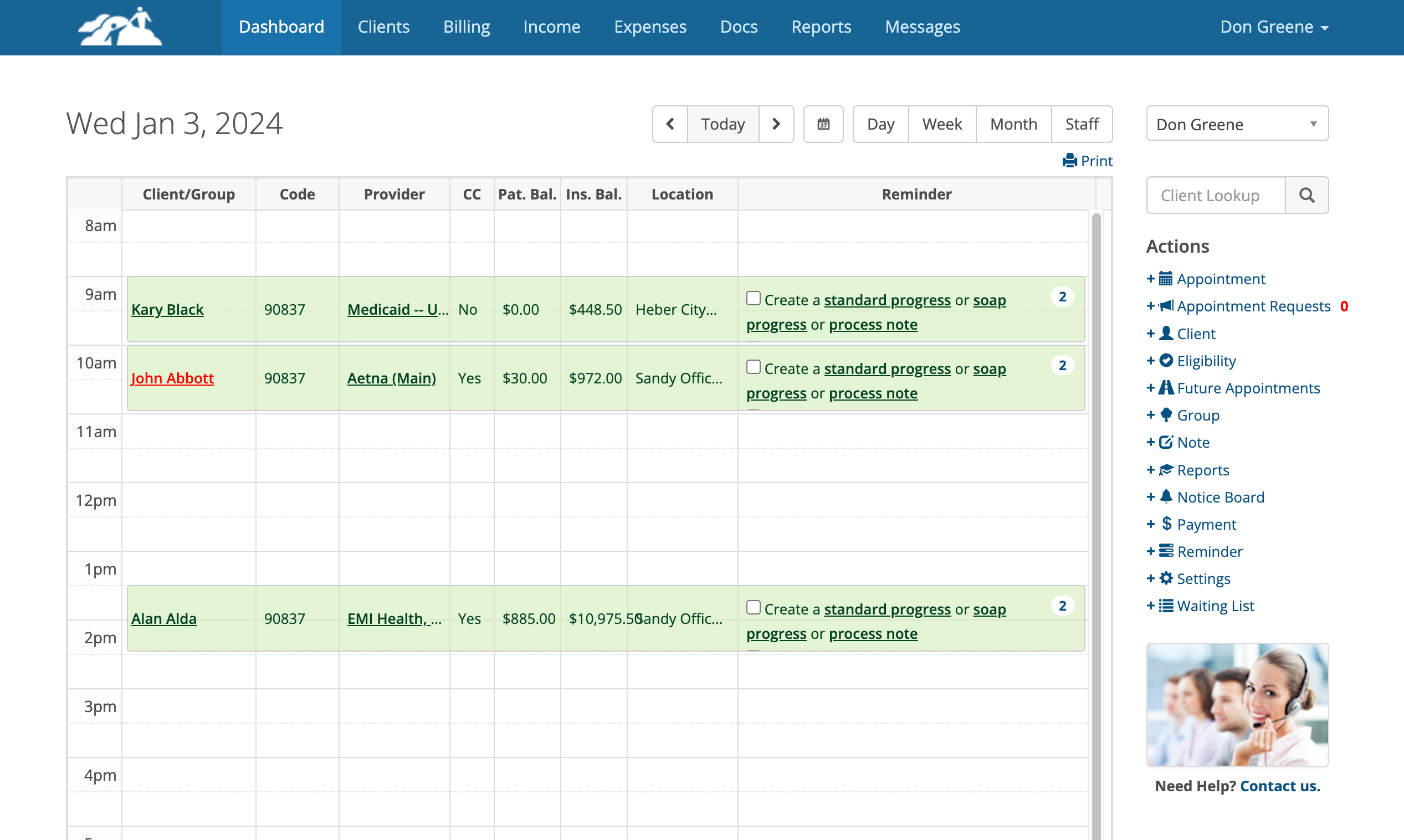Screen dimensions: 1404x840
Task: Click soap link for Alan Alda
Action: coord(990,609)
